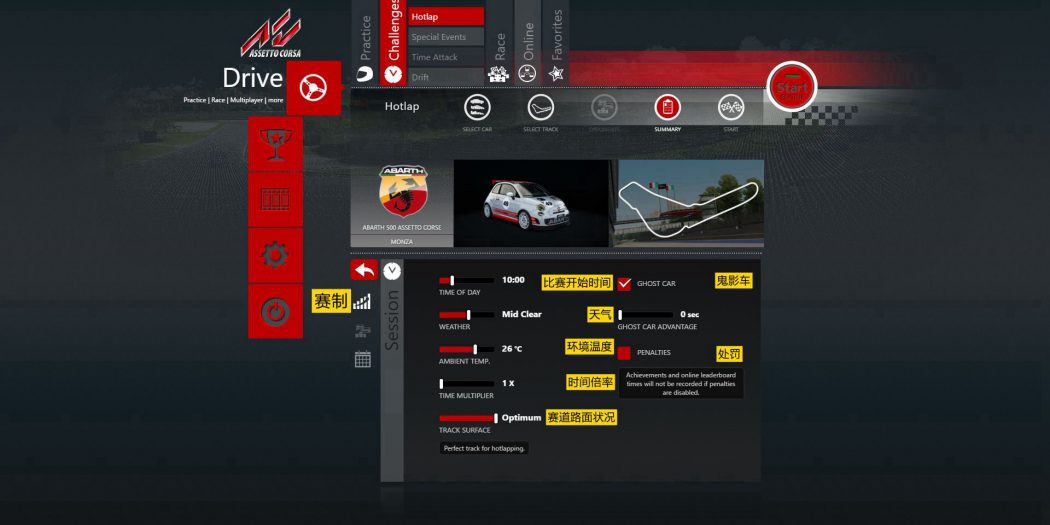Click the round Start Engine button
The height and width of the screenshot is (525, 1050).
(792, 87)
